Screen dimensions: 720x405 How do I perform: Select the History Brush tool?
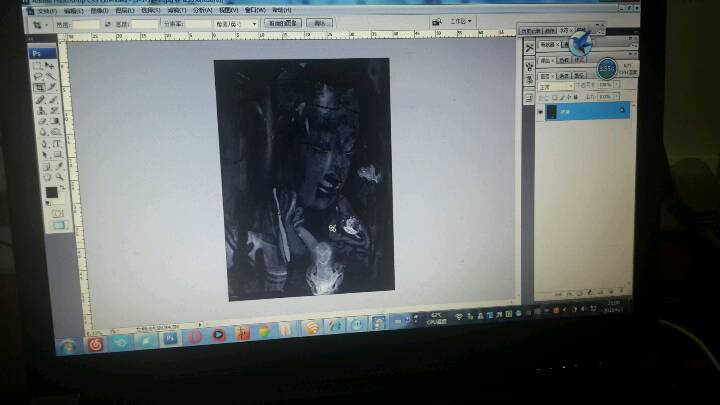point(54,110)
